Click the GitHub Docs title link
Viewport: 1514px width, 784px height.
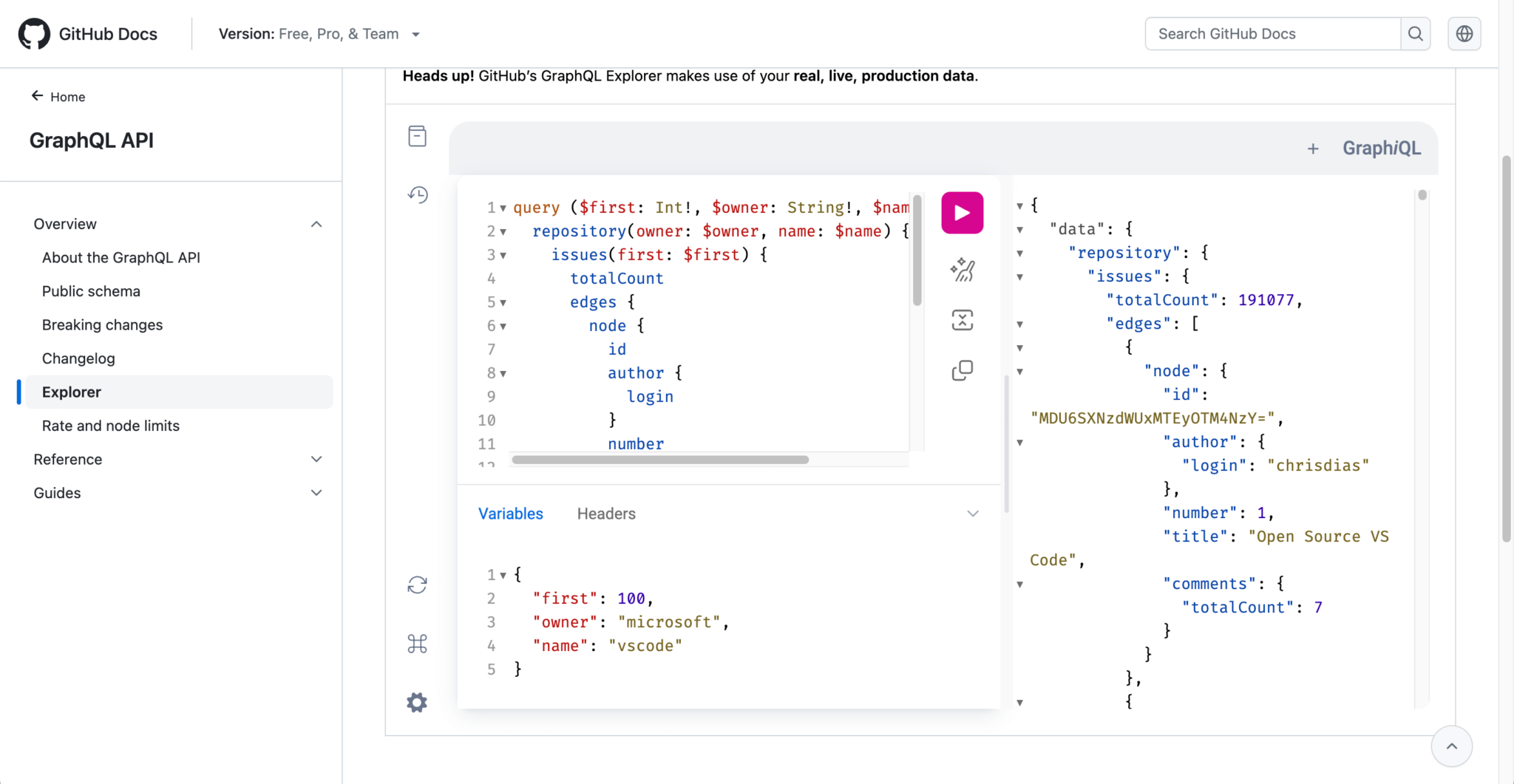tap(108, 34)
